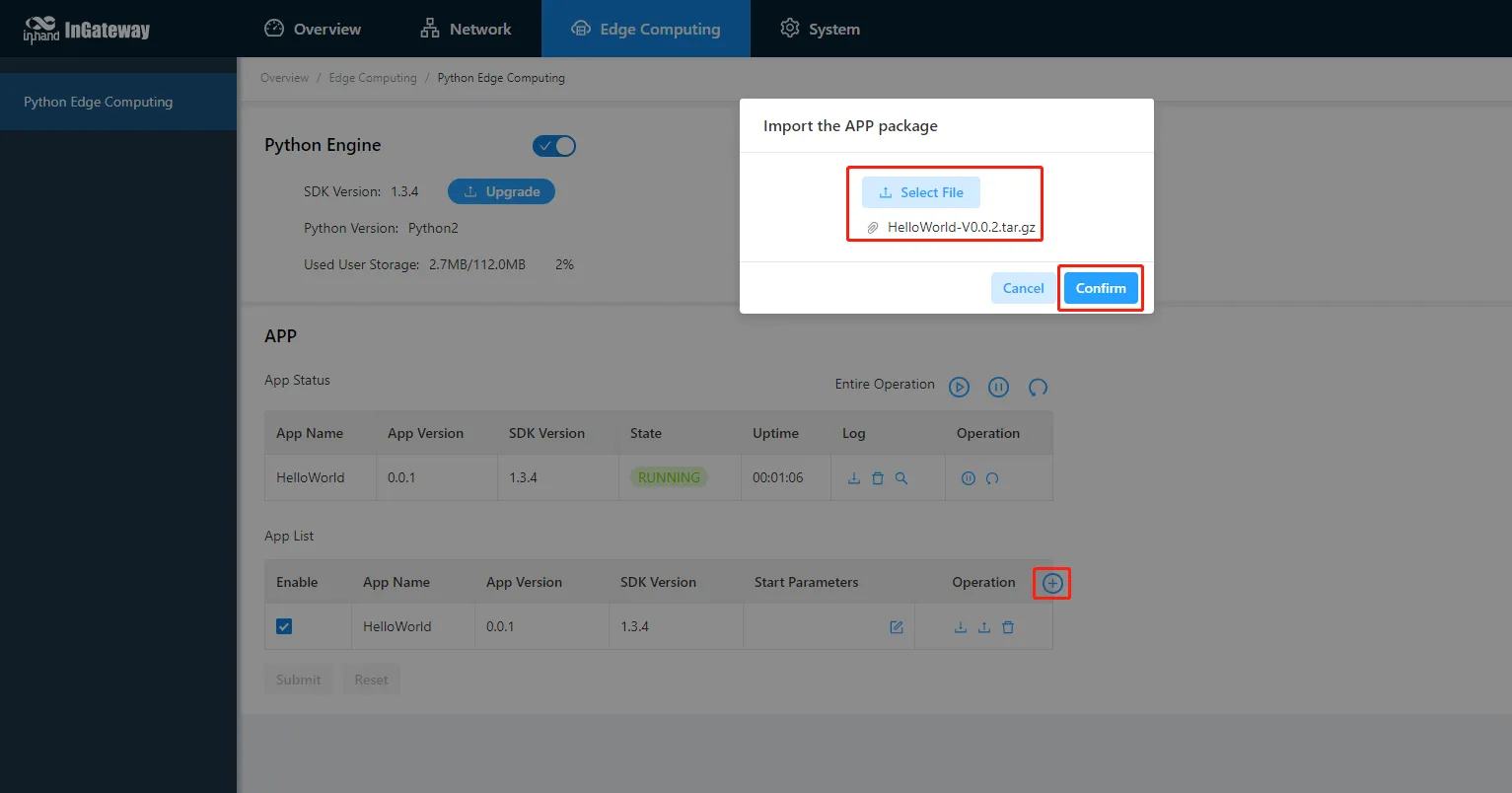Toggle the Python Engine switch
Screen dimensions: 1512x793
coord(554,146)
